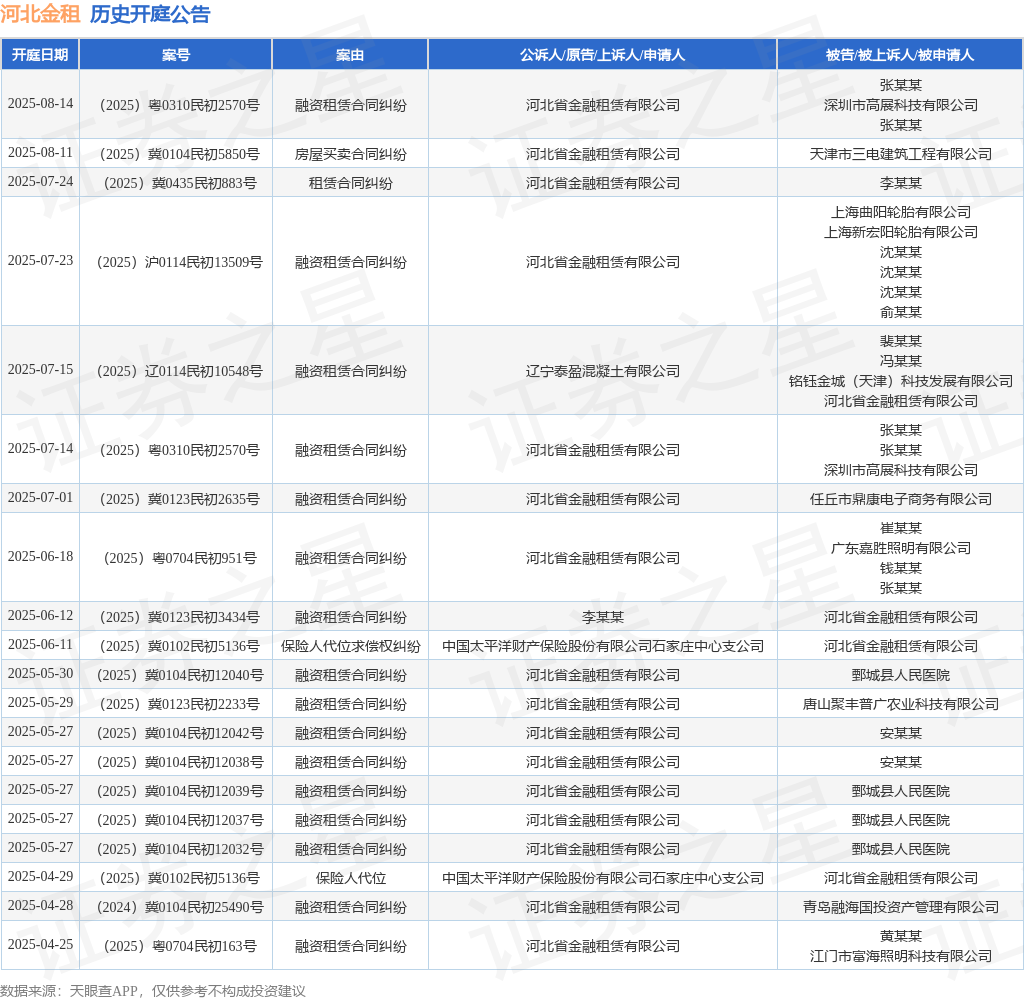Select the date 2025-07-15

point(40,370)
